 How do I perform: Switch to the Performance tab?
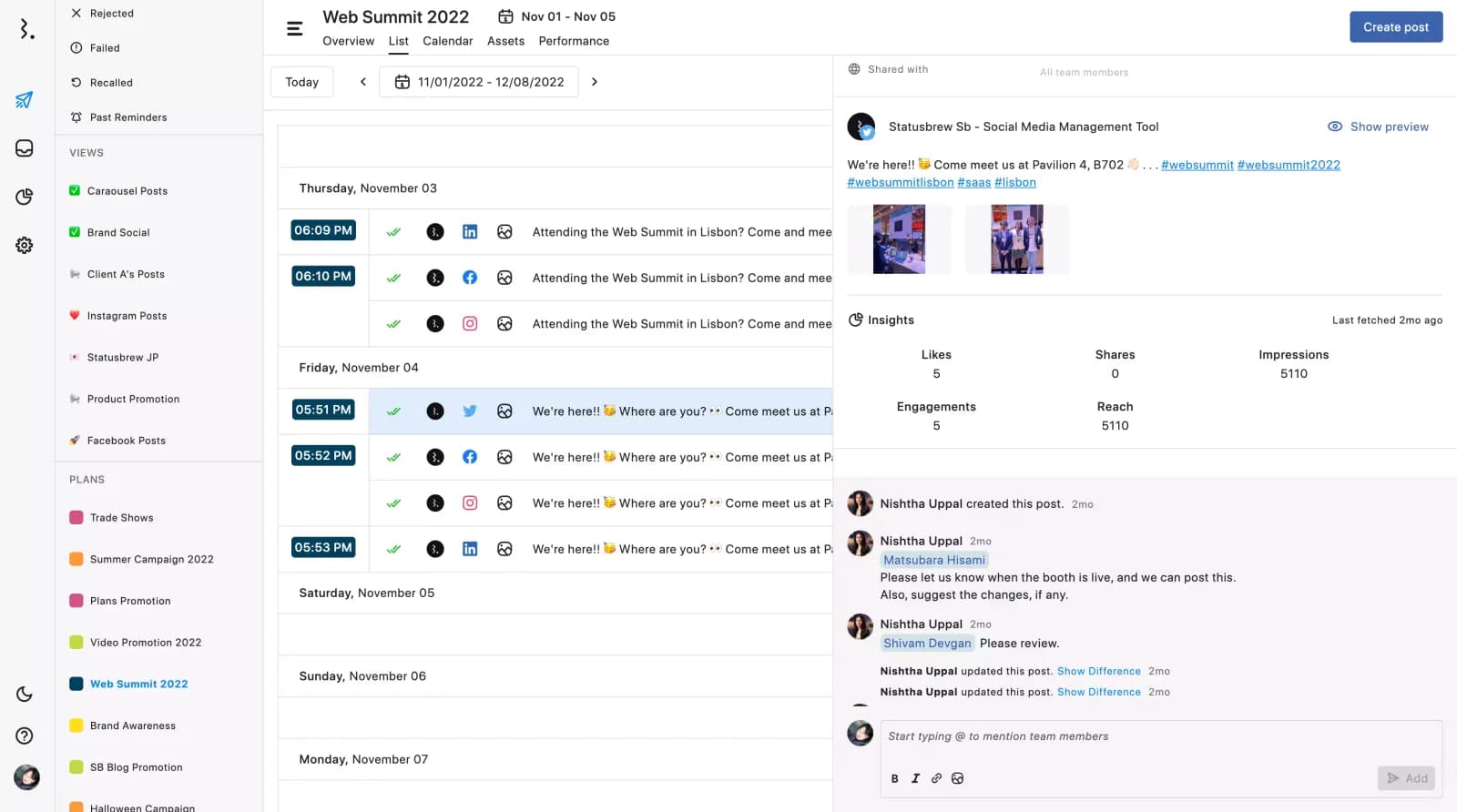point(574,41)
